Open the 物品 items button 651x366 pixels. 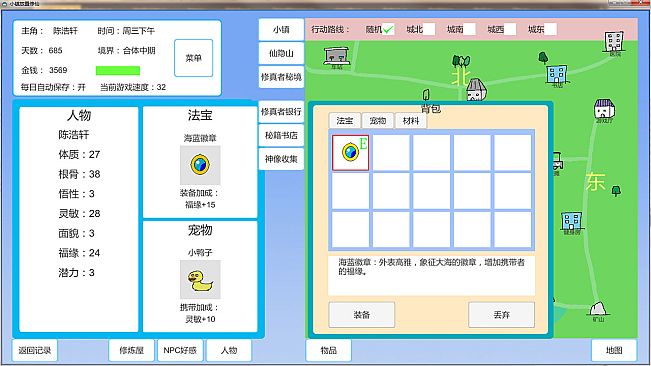click(x=328, y=350)
